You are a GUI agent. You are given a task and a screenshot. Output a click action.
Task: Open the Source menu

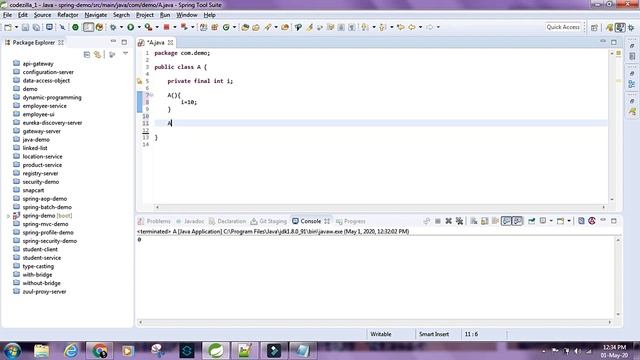click(42, 15)
